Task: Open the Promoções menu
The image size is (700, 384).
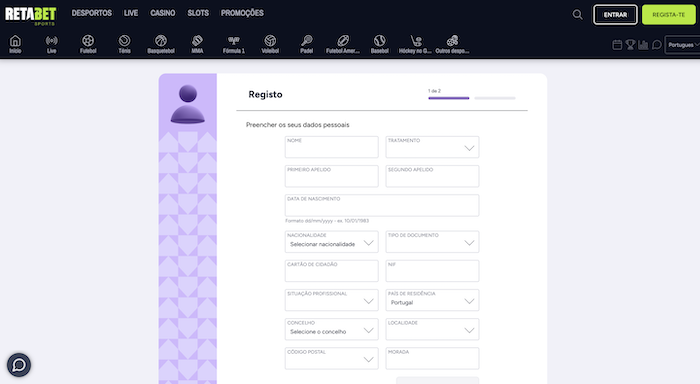Action: [242, 13]
